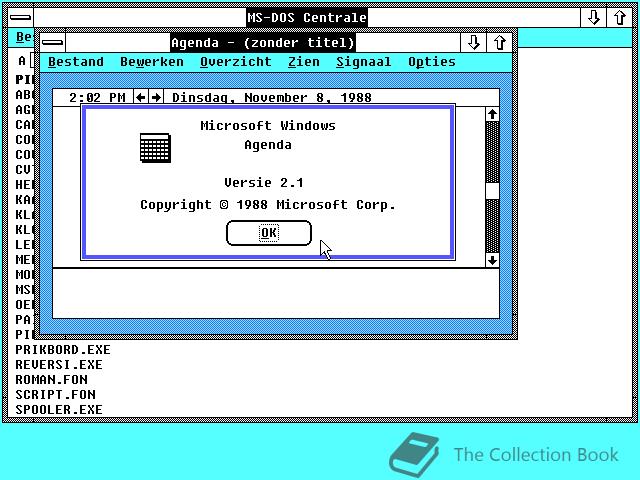This screenshot has height=480, width=640.
Task: Select ROMAN.FON in MS-DOS Centrale
Action: [51, 380]
